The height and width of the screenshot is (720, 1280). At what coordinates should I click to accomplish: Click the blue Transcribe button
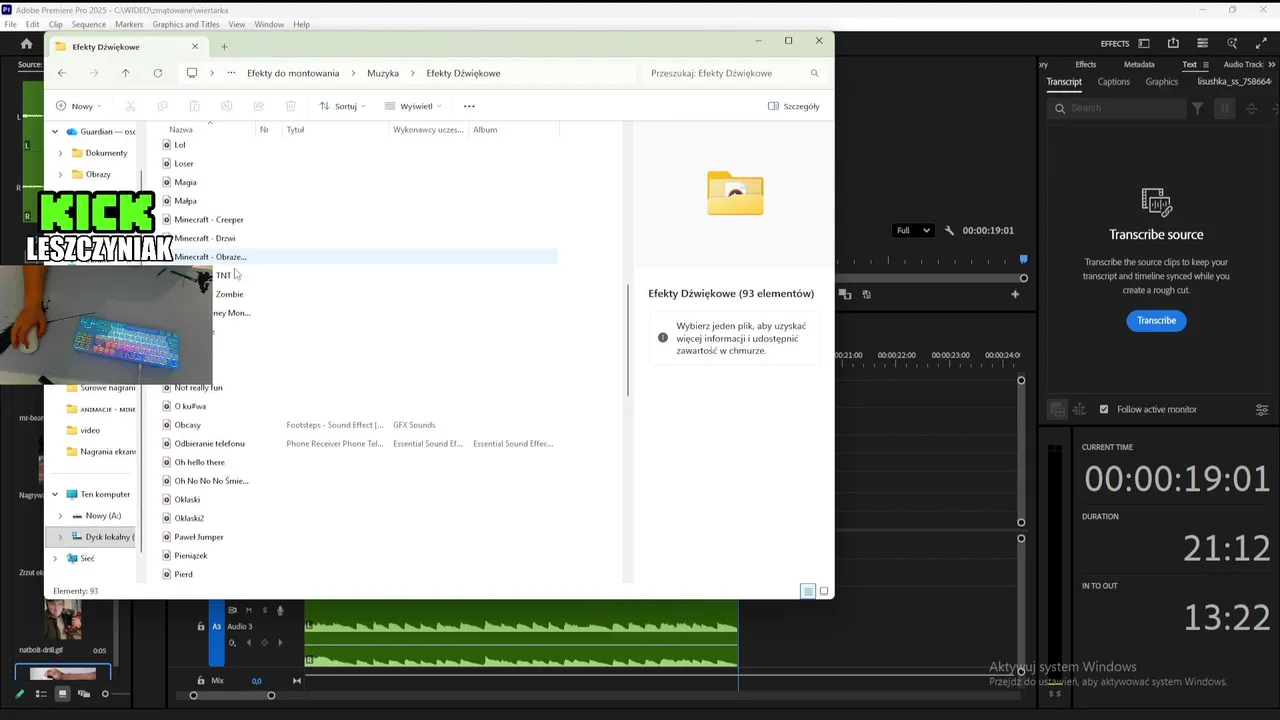[x=1156, y=320]
